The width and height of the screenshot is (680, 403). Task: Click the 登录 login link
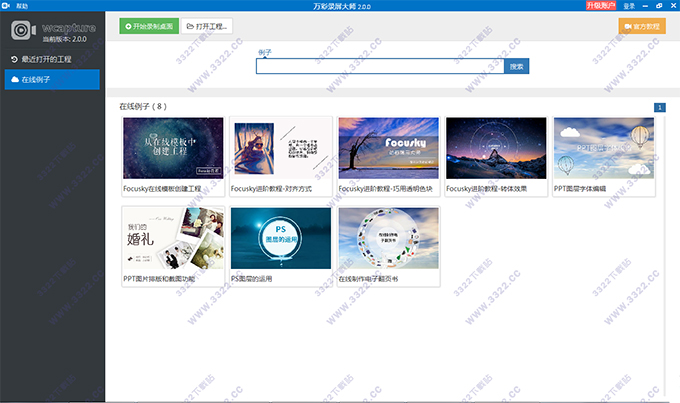tap(629, 6)
